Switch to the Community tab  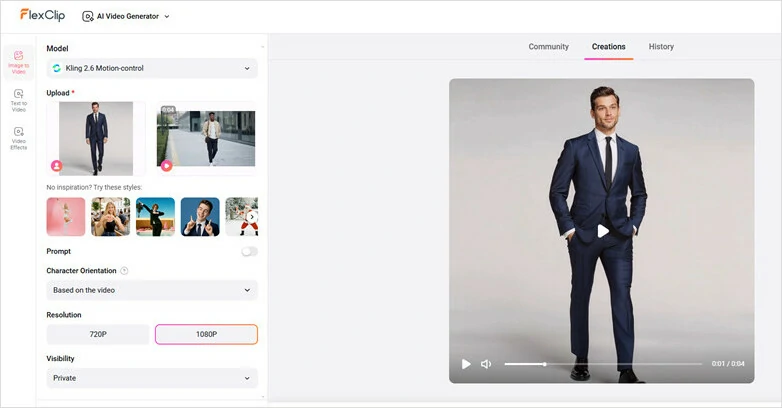(x=549, y=46)
